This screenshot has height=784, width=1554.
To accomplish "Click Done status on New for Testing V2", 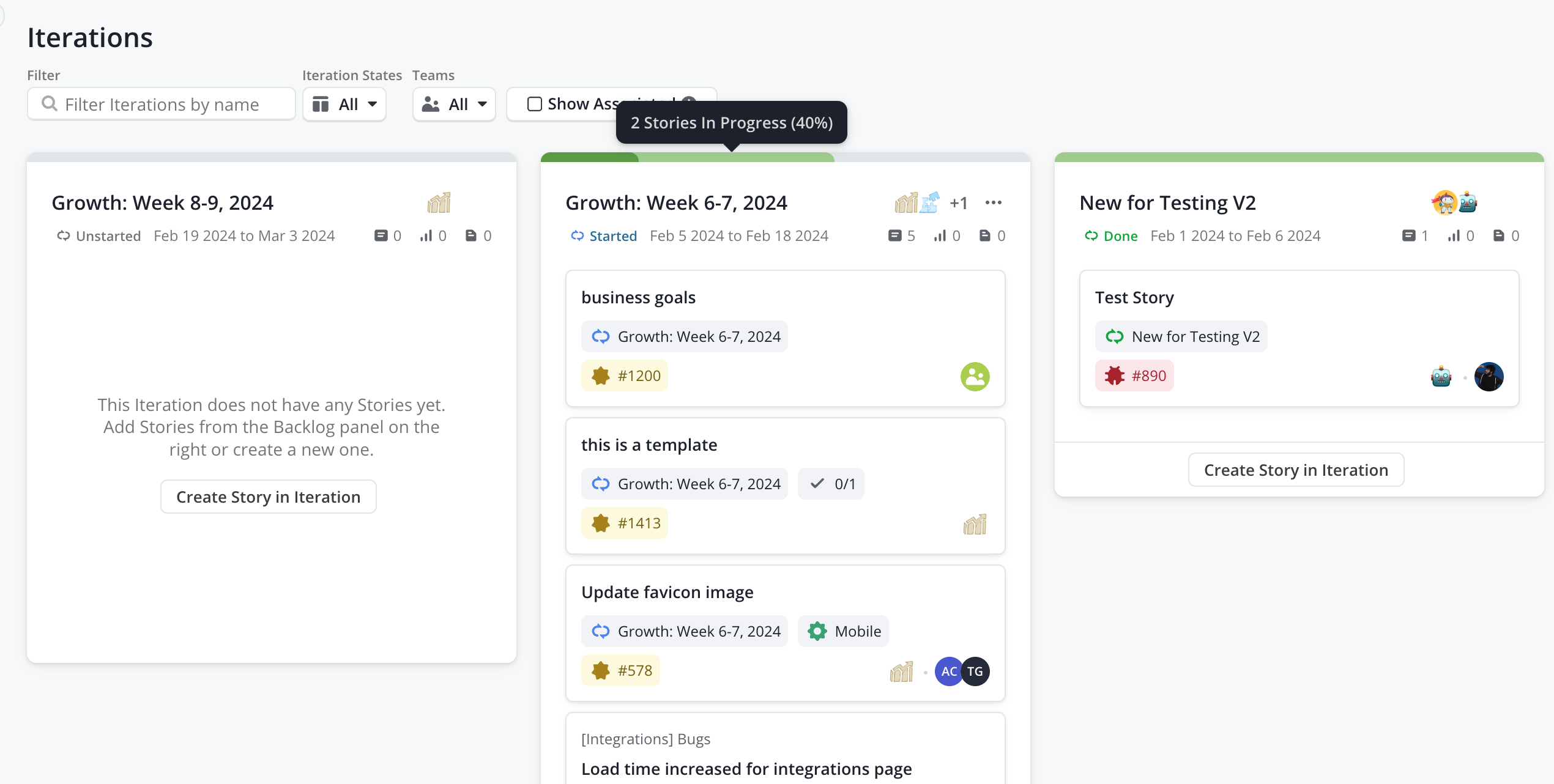I will tap(1111, 235).
